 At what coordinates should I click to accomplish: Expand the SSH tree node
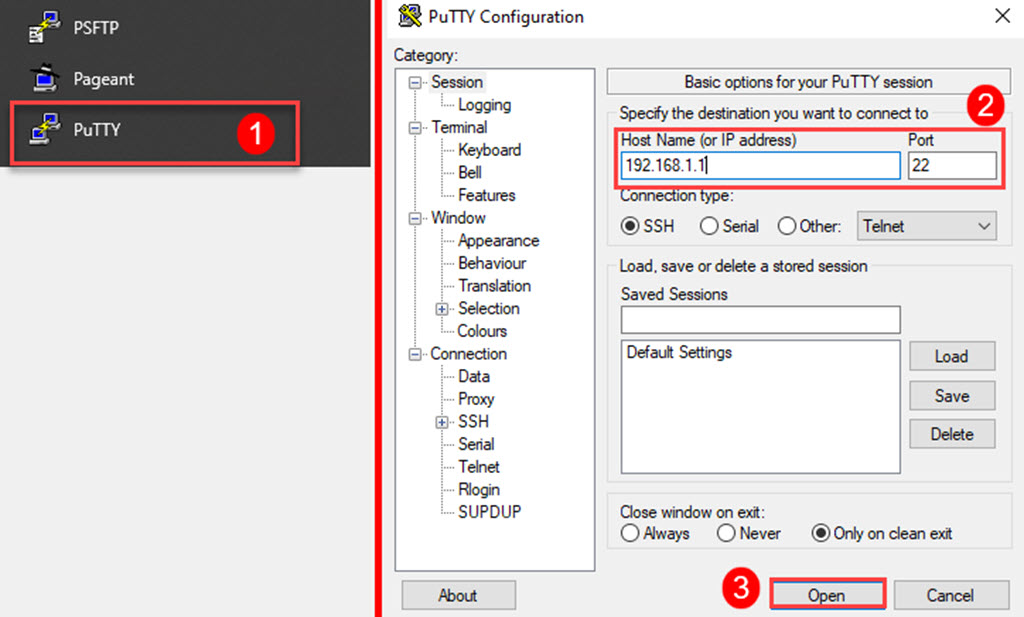tap(442, 422)
